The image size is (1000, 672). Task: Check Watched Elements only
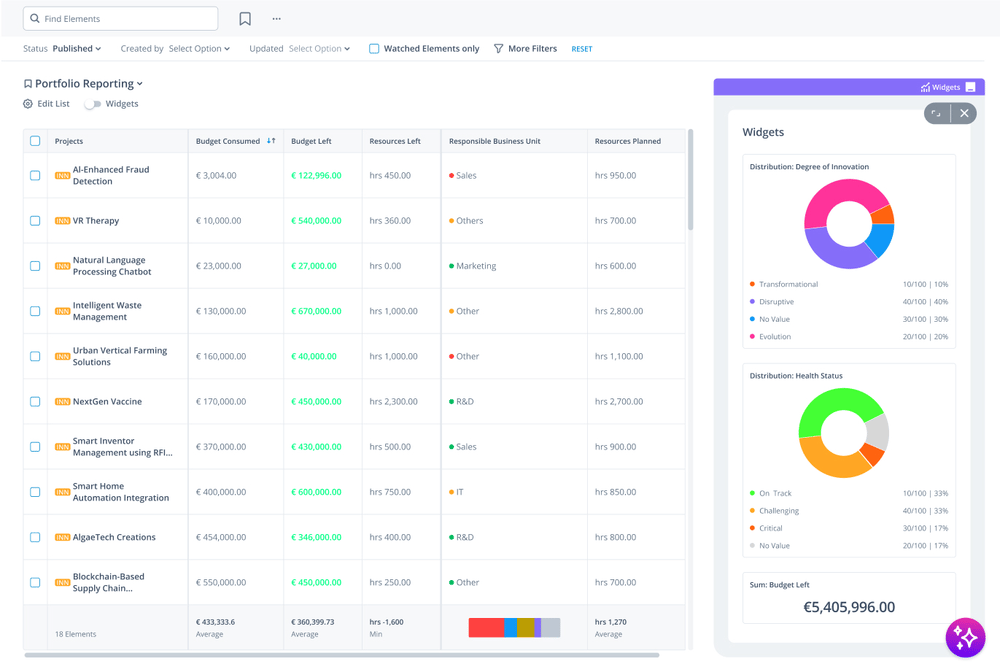coord(374,48)
